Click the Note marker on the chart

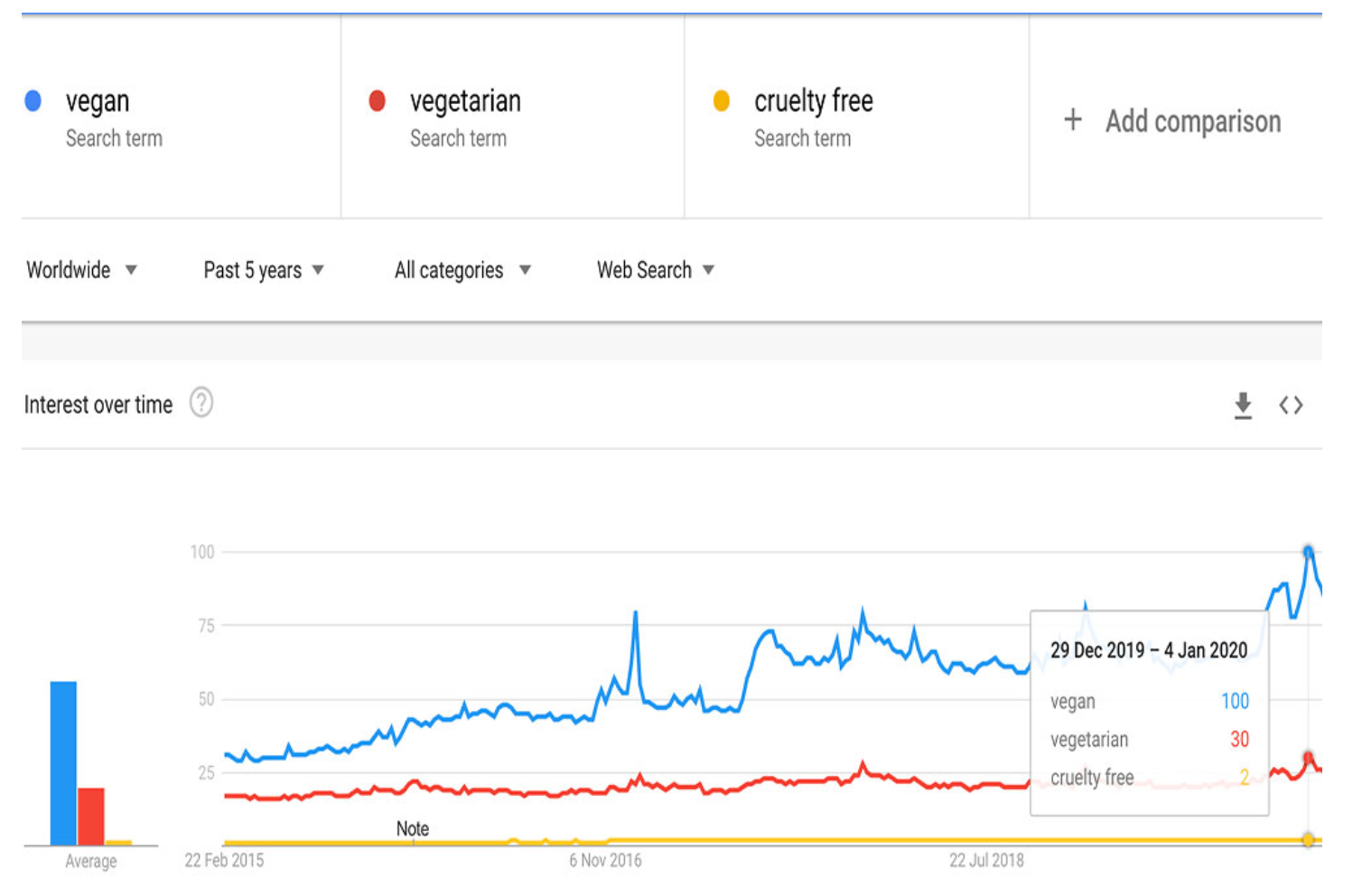(413, 829)
